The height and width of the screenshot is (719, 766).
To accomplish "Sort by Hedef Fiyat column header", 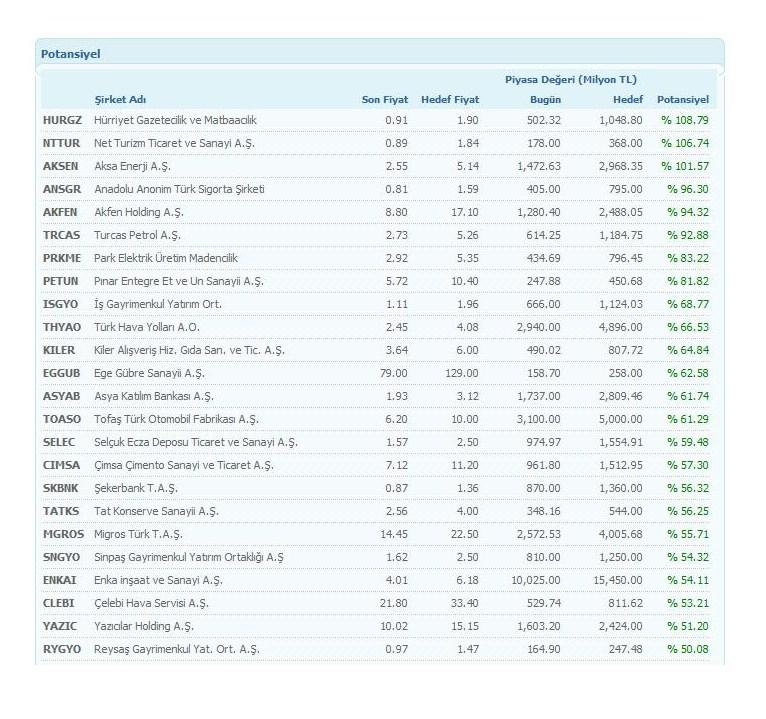I will coord(450,100).
